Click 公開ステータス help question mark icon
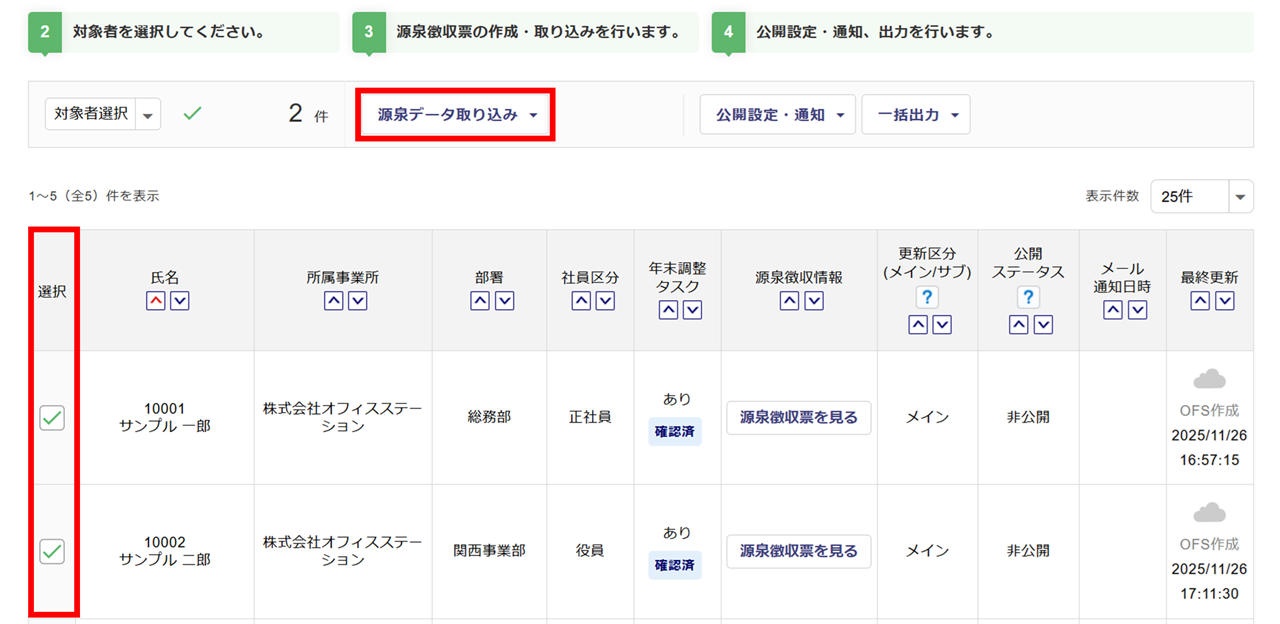 tap(1029, 297)
